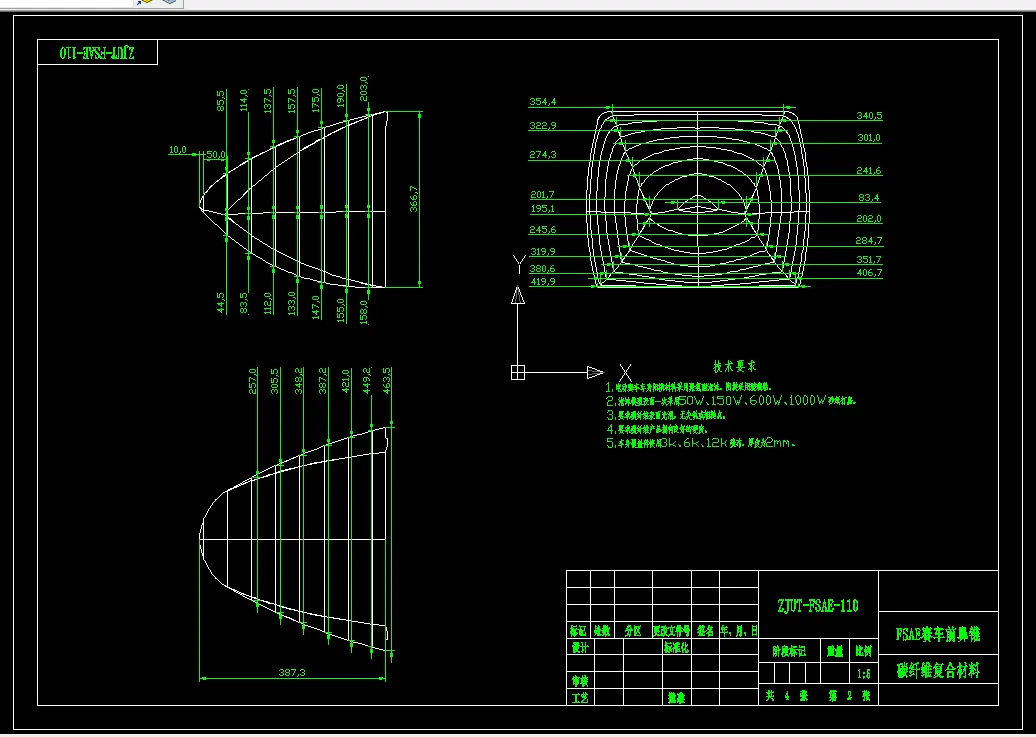Select the 碳纤维复合材料 material text

click(938, 670)
